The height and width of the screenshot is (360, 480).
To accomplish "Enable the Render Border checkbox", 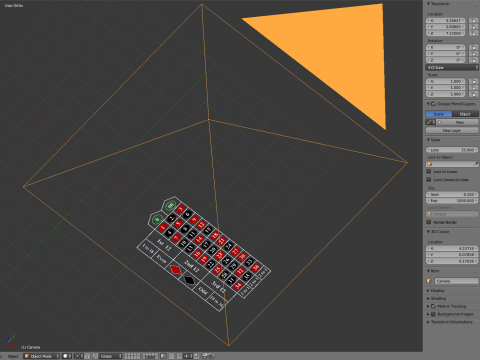I will [x=429, y=222].
